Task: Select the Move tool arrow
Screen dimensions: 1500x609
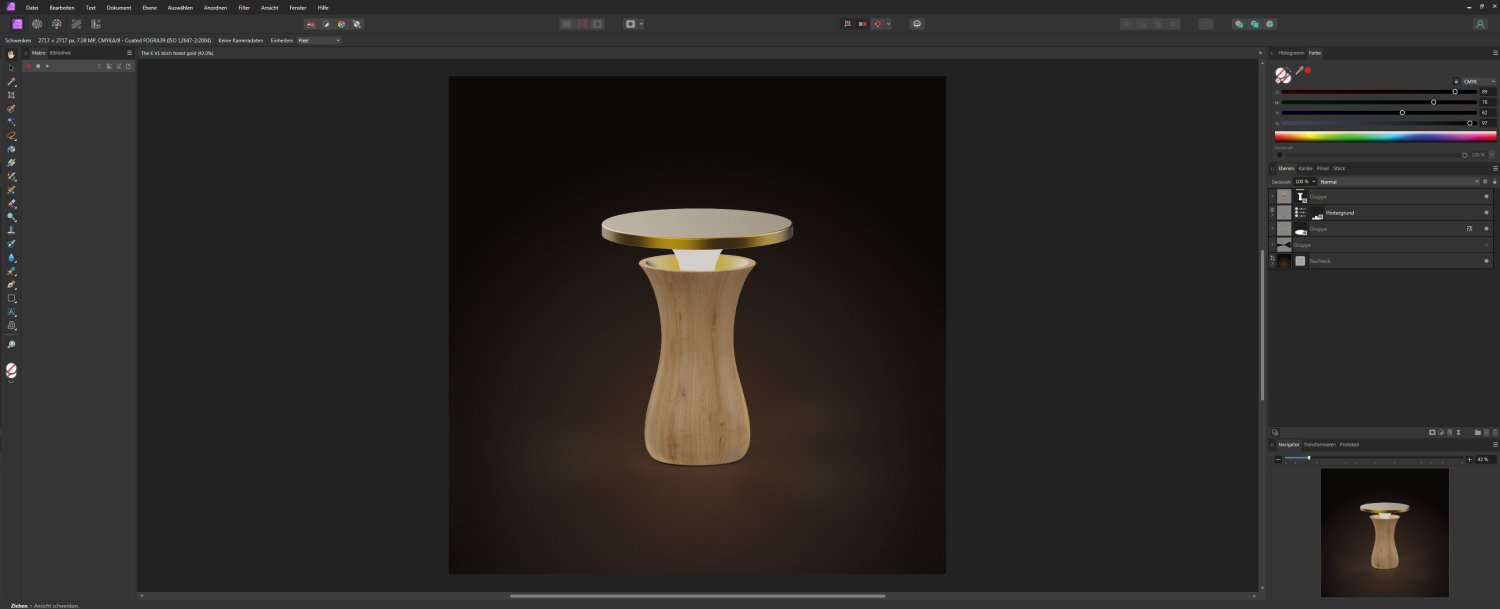Action: click(x=11, y=68)
